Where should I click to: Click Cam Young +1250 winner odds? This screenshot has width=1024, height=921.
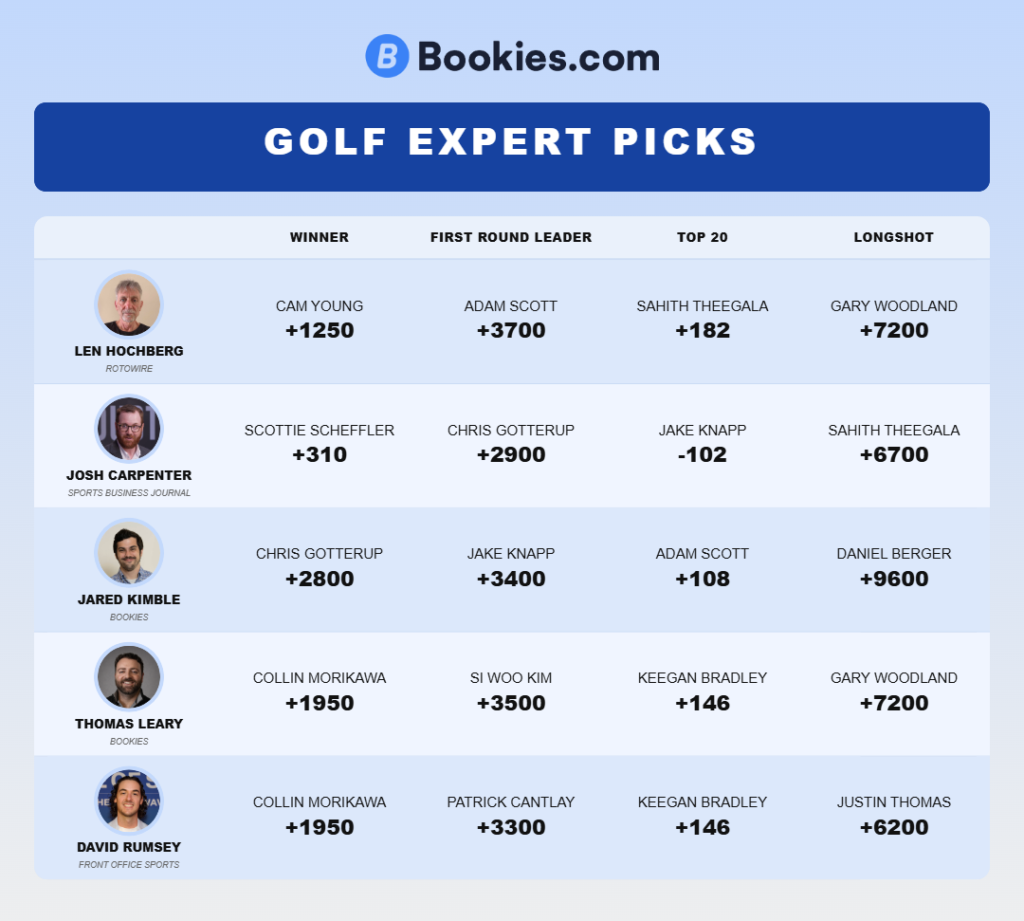(x=319, y=330)
